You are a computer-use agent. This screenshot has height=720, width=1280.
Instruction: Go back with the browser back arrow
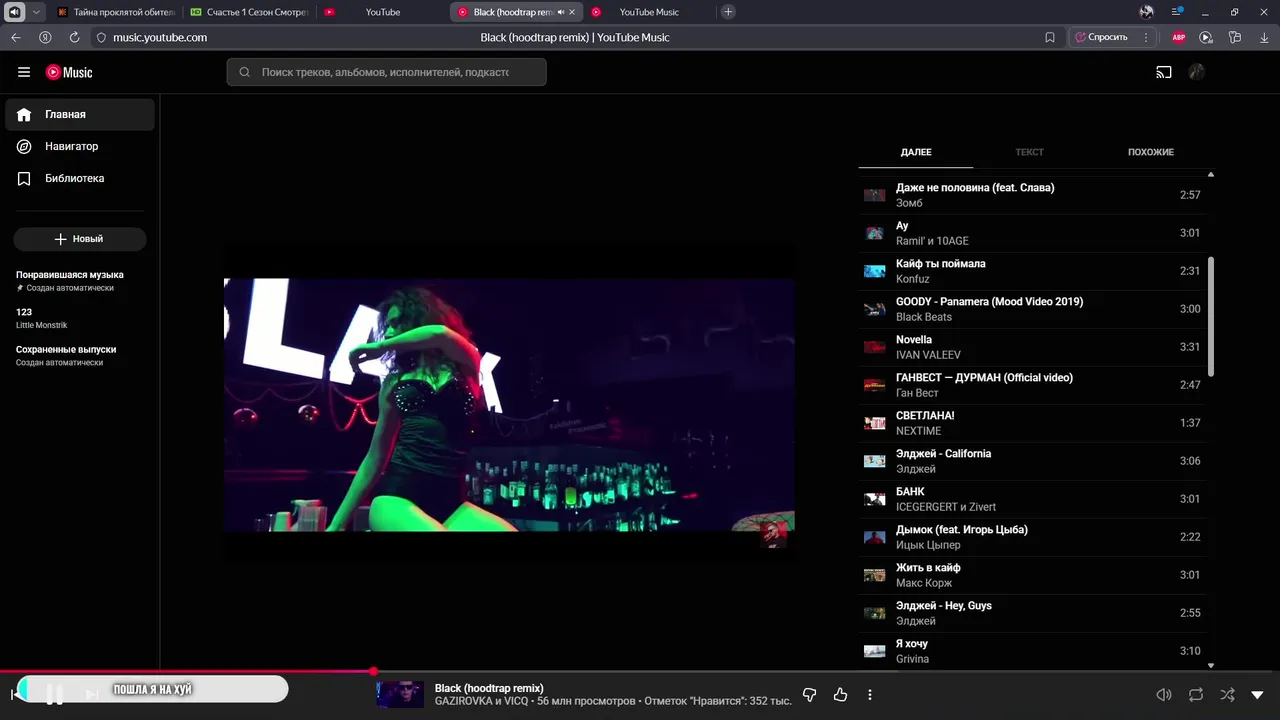coord(16,37)
